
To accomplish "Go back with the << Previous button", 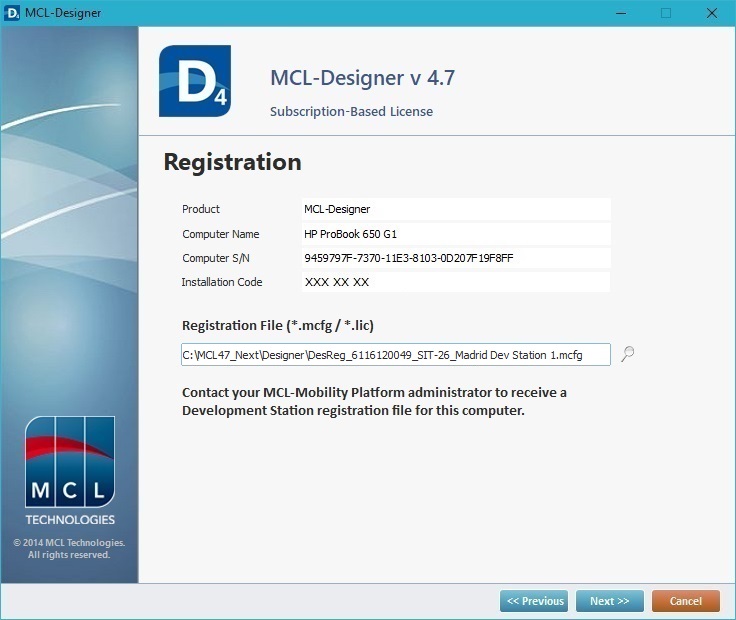I will (x=534, y=601).
